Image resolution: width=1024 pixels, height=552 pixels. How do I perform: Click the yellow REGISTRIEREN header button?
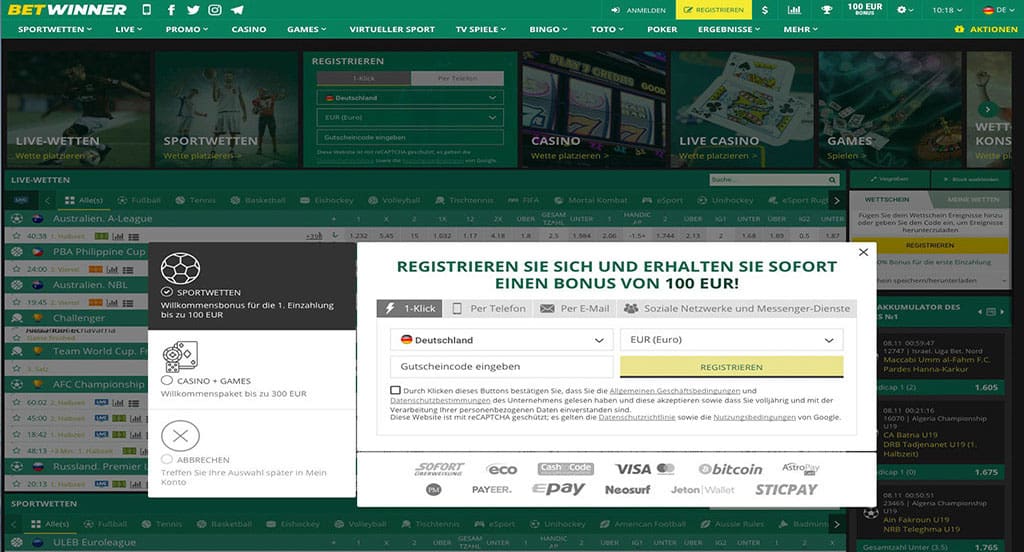[x=714, y=10]
